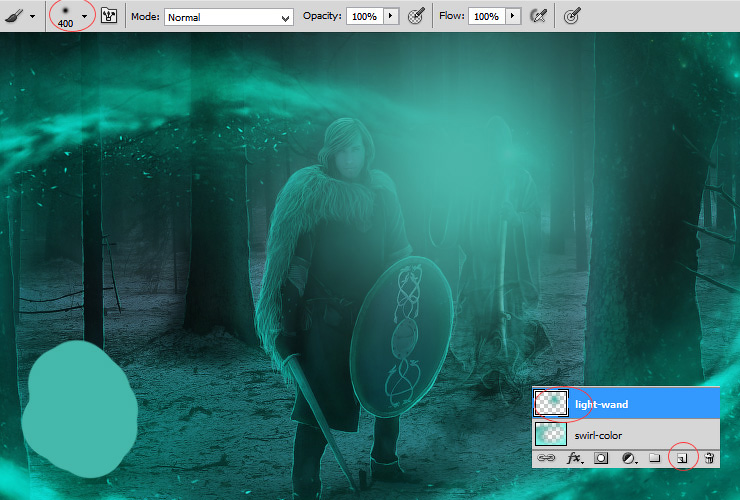Create a new layer icon

682,458
